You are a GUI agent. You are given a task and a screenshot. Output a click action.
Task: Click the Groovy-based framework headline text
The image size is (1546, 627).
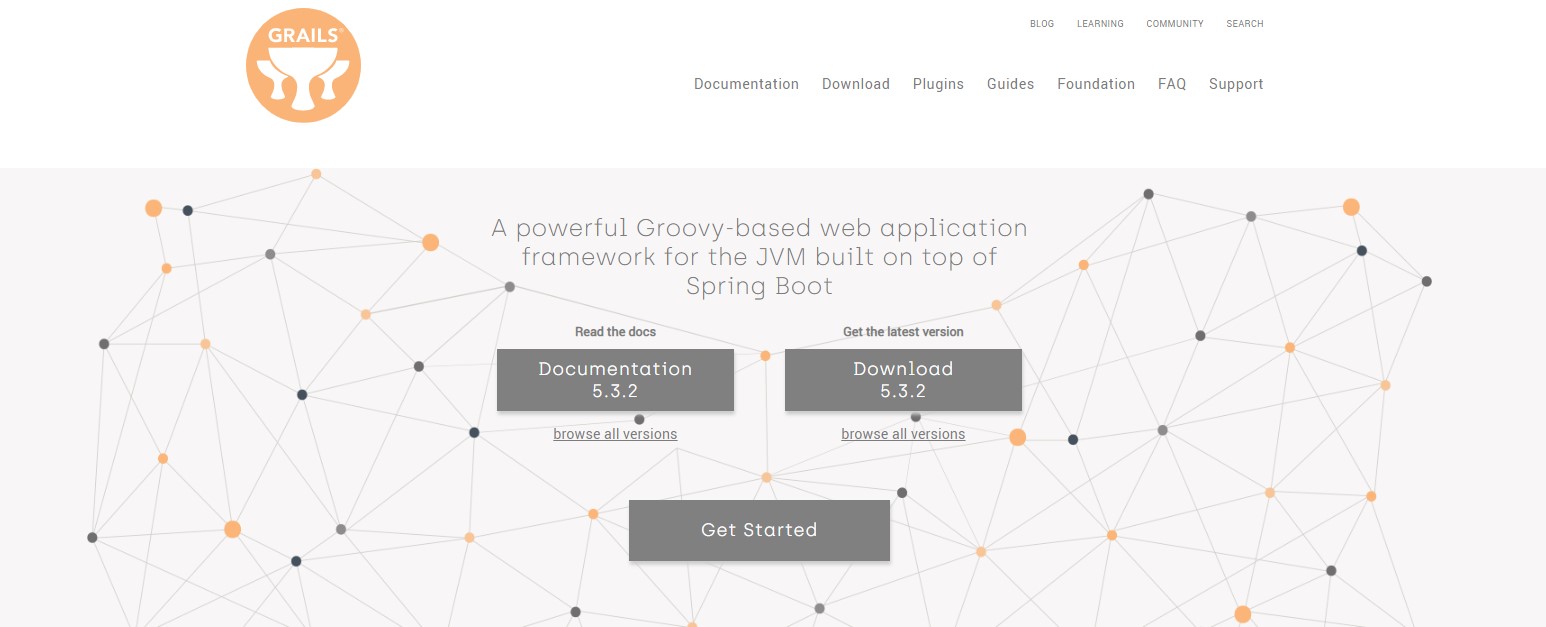(759, 257)
